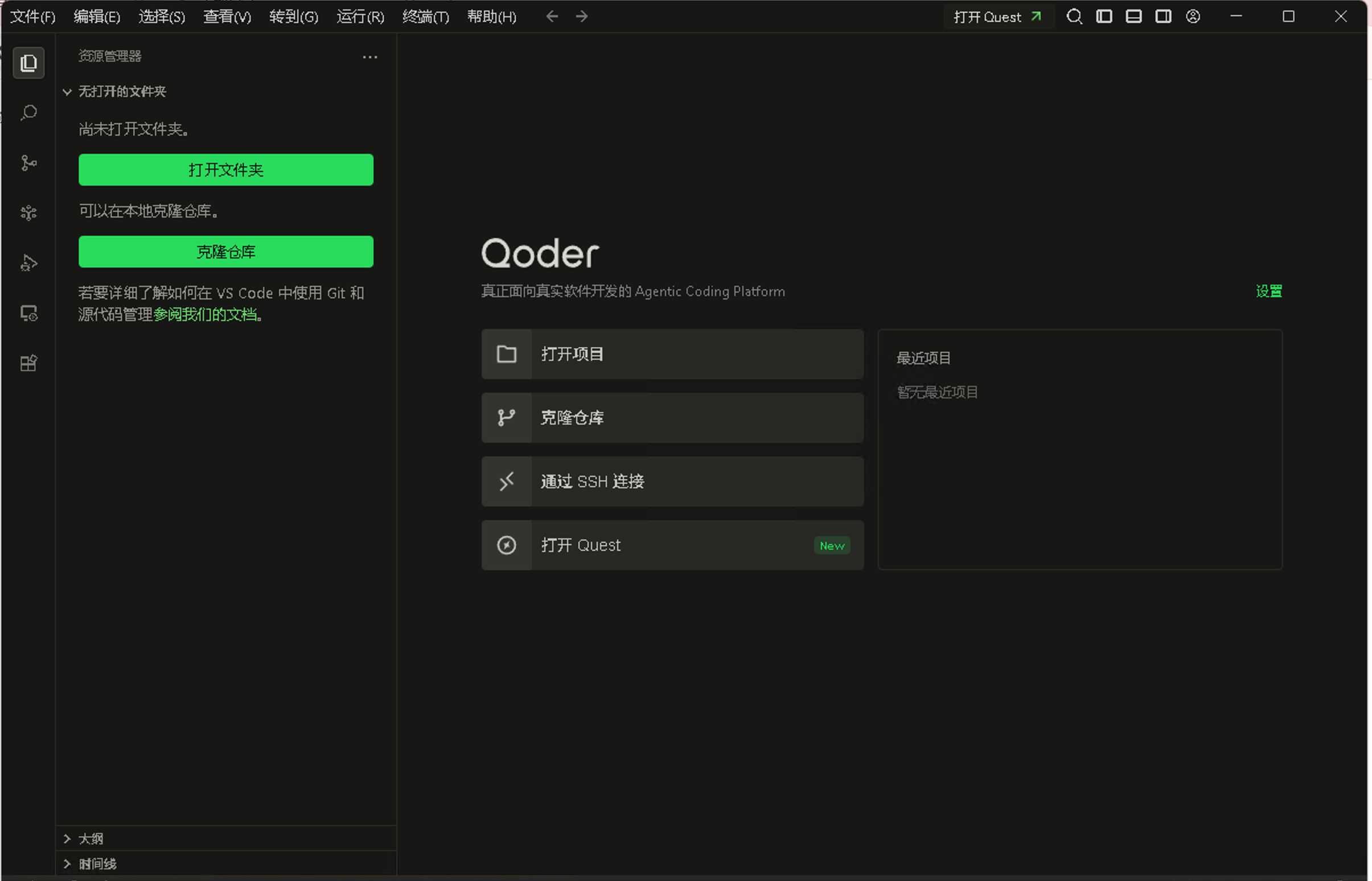Click the 通过 SSH 连接 card

tap(673, 481)
